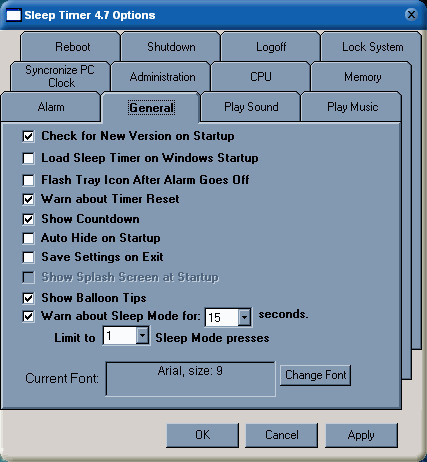This screenshot has height=462, width=427.
Task: Click the Apply button
Action: click(x=361, y=435)
